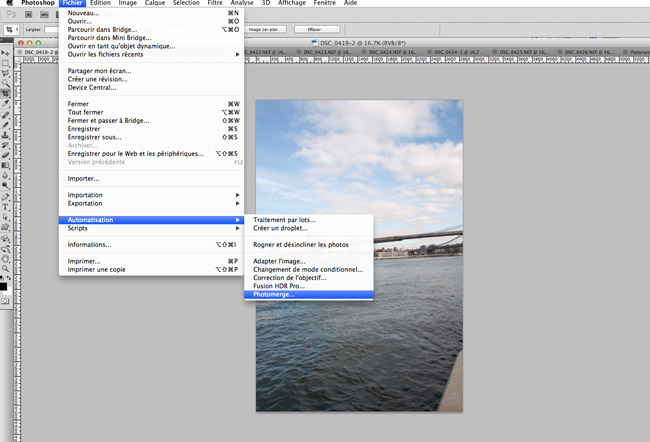650x442 pixels.
Task: Switch to the DSC_0426.NEF tab
Action: point(587,52)
